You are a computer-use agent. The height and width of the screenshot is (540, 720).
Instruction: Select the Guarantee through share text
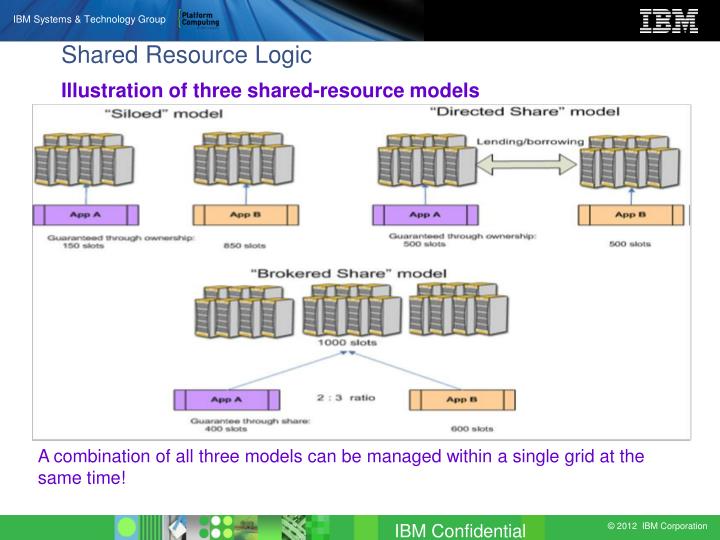tap(250, 421)
